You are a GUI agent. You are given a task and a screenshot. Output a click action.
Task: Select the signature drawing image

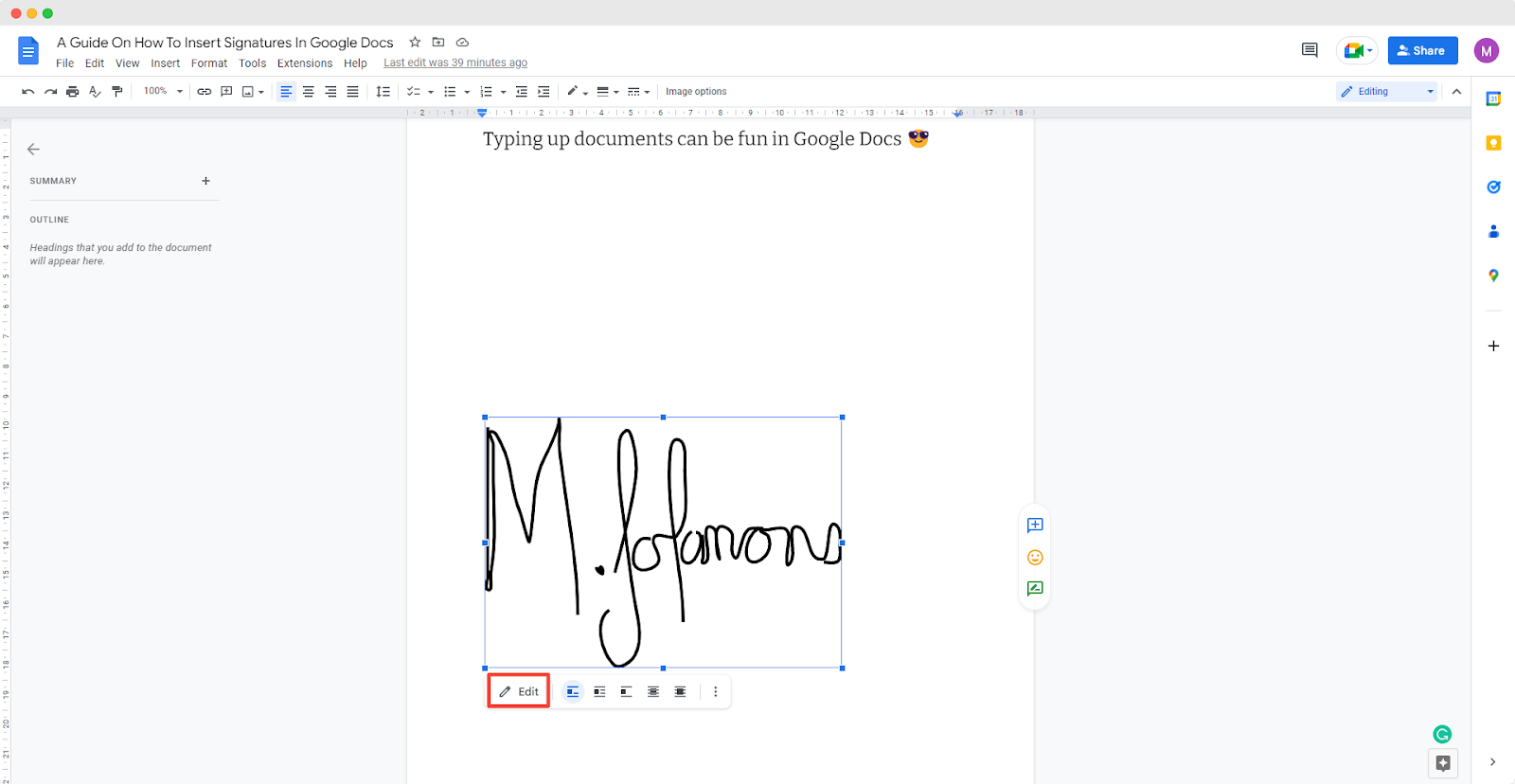[663, 543]
